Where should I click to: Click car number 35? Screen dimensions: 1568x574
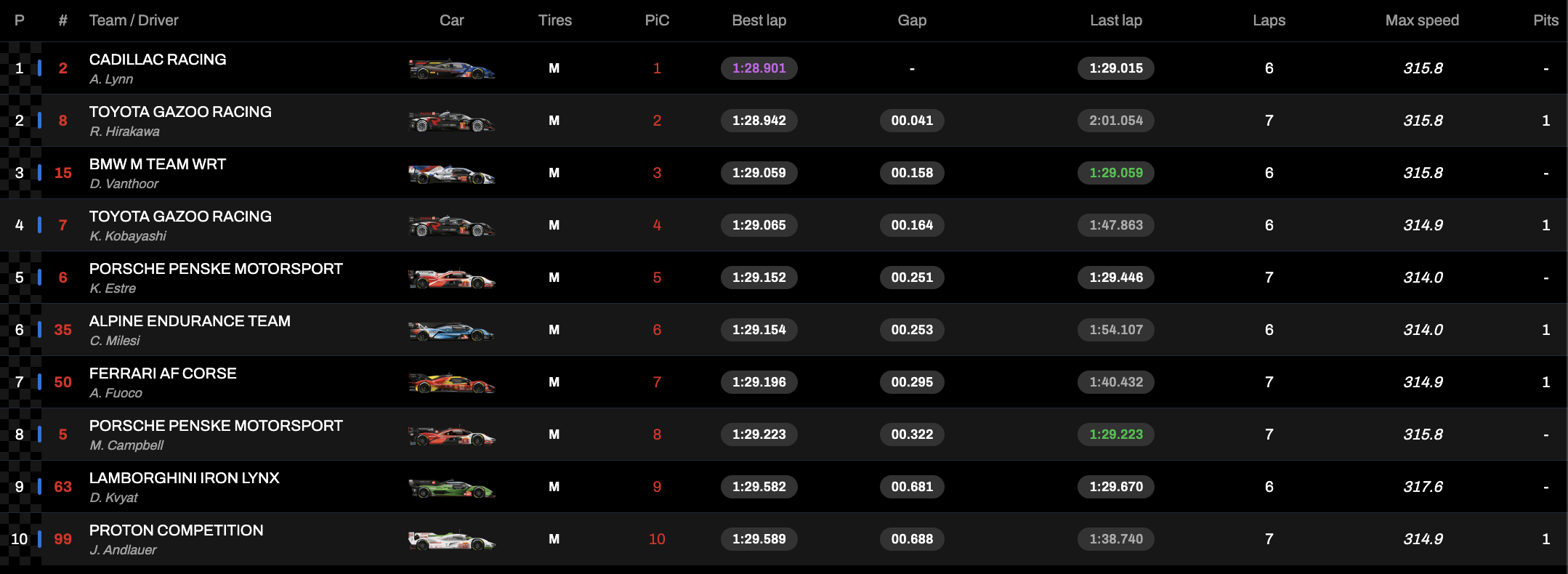click(63, 330)
